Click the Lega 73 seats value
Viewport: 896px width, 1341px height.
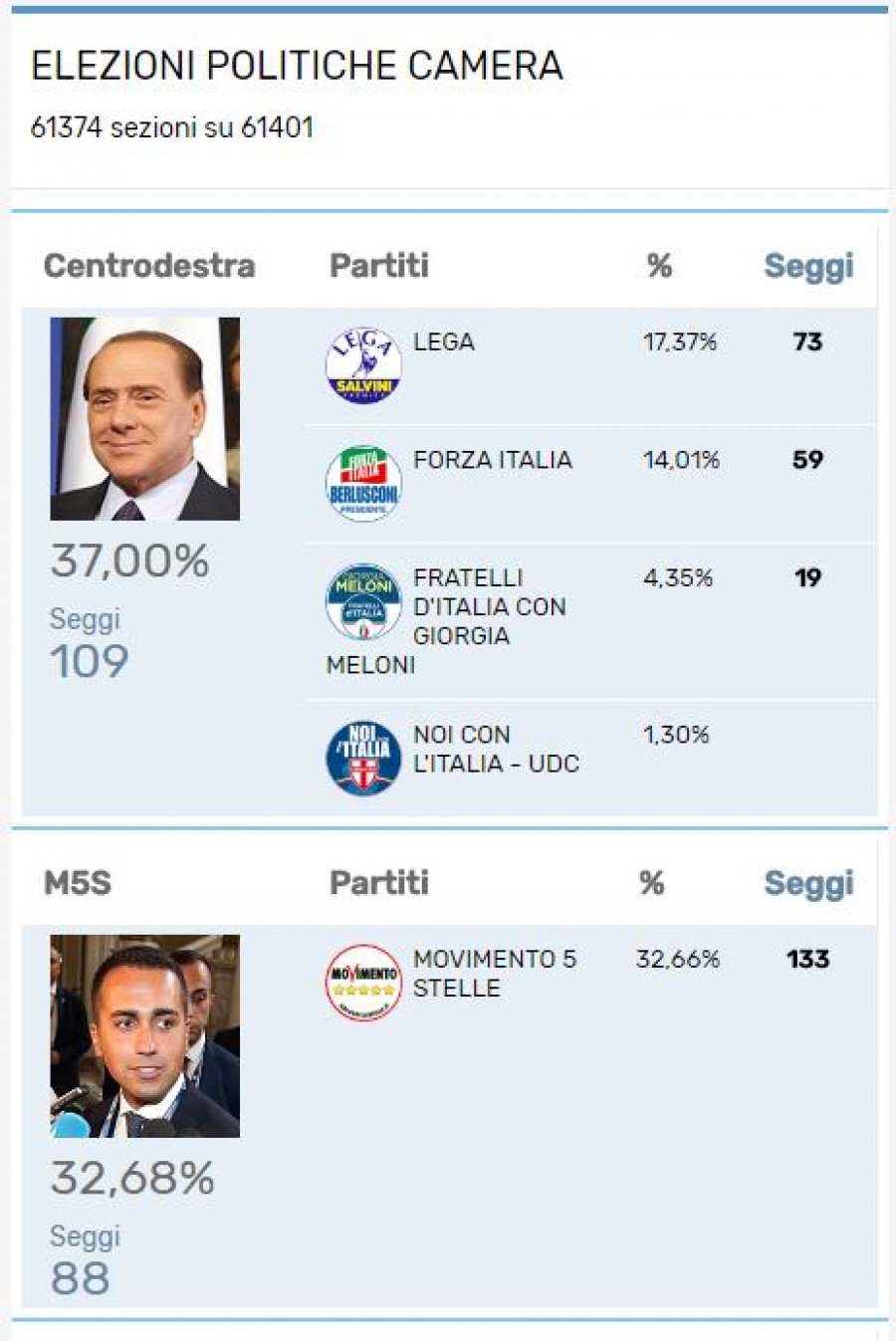pos(807,342)
